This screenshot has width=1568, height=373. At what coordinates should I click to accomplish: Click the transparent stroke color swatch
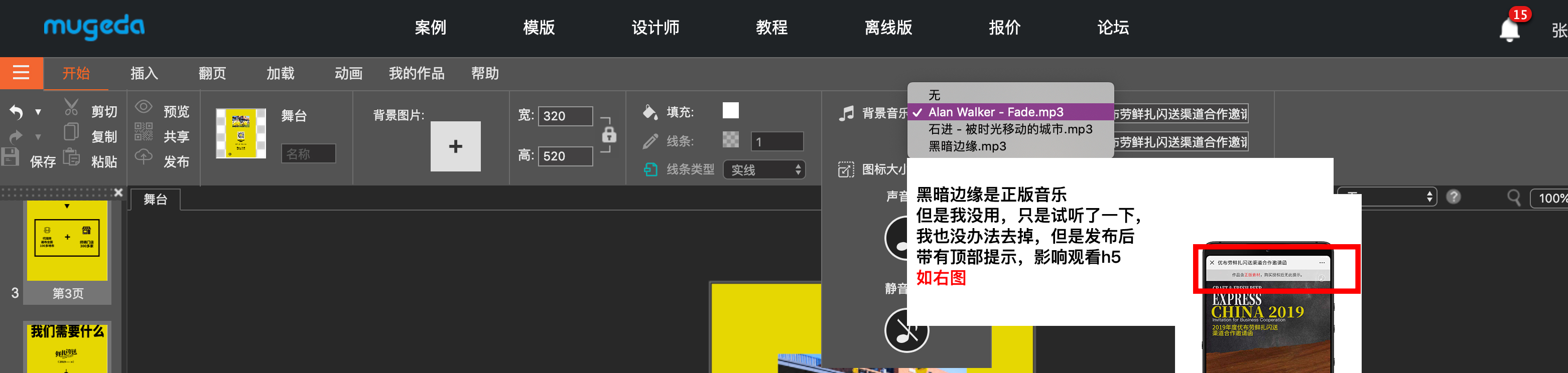730,139
